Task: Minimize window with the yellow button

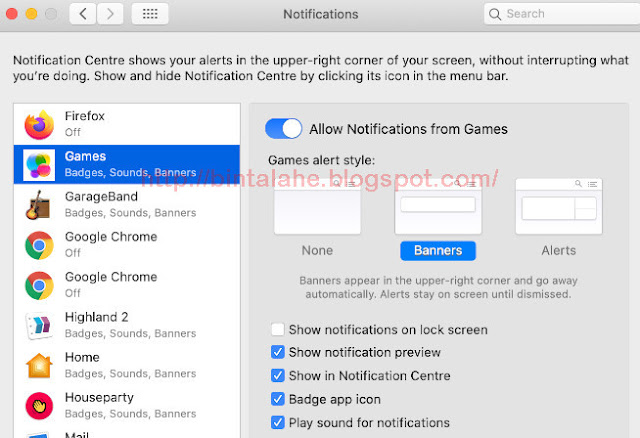Action: (x=31, y=14)
